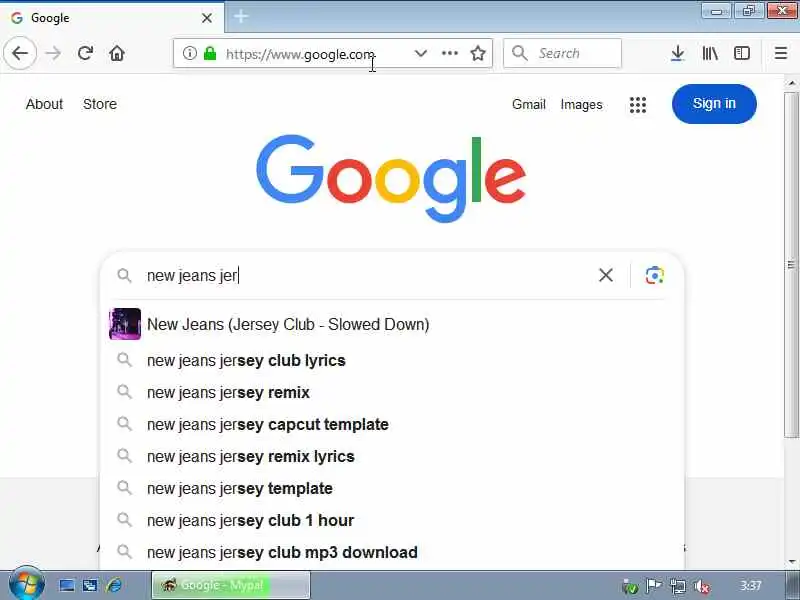The width and height of the screenshot is (800, 600).
Task: Open the second pinned taskbar icon
Action: [90, 585]
